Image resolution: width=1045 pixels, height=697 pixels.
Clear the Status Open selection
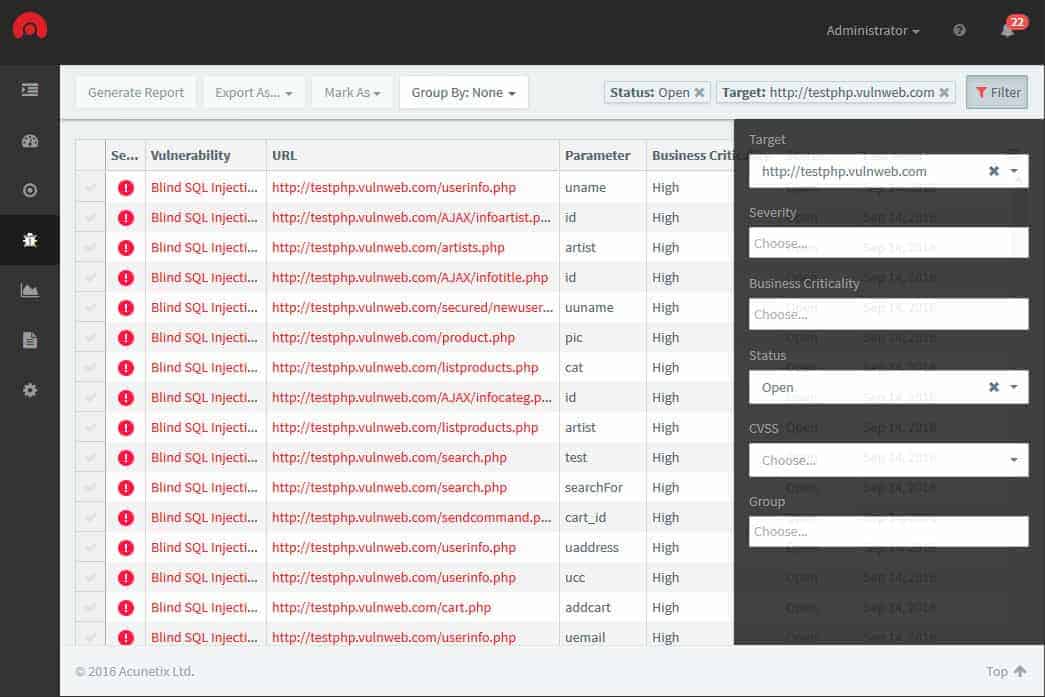994,386
